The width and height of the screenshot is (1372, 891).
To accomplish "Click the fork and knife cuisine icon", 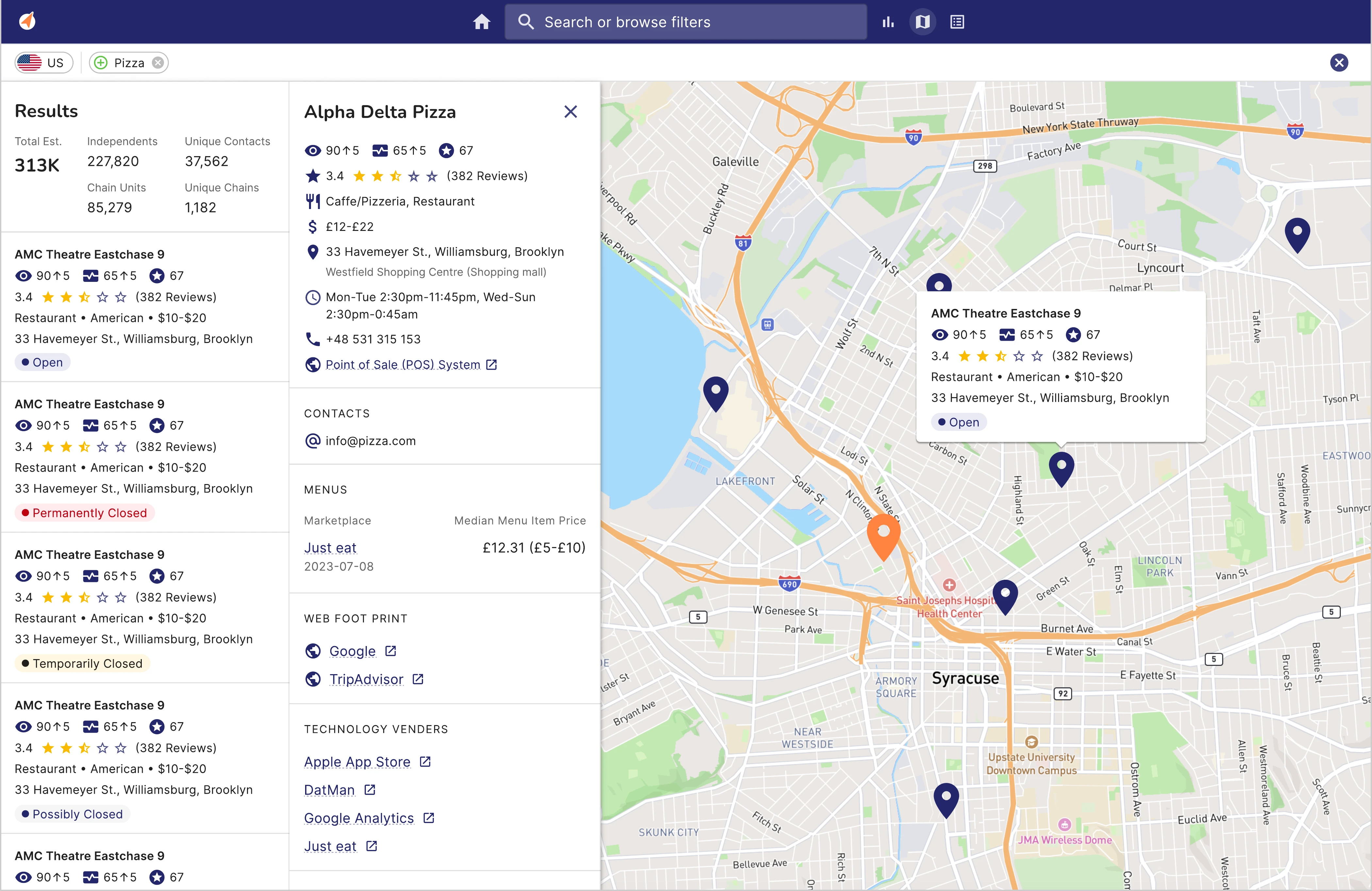I will [312, 202].
